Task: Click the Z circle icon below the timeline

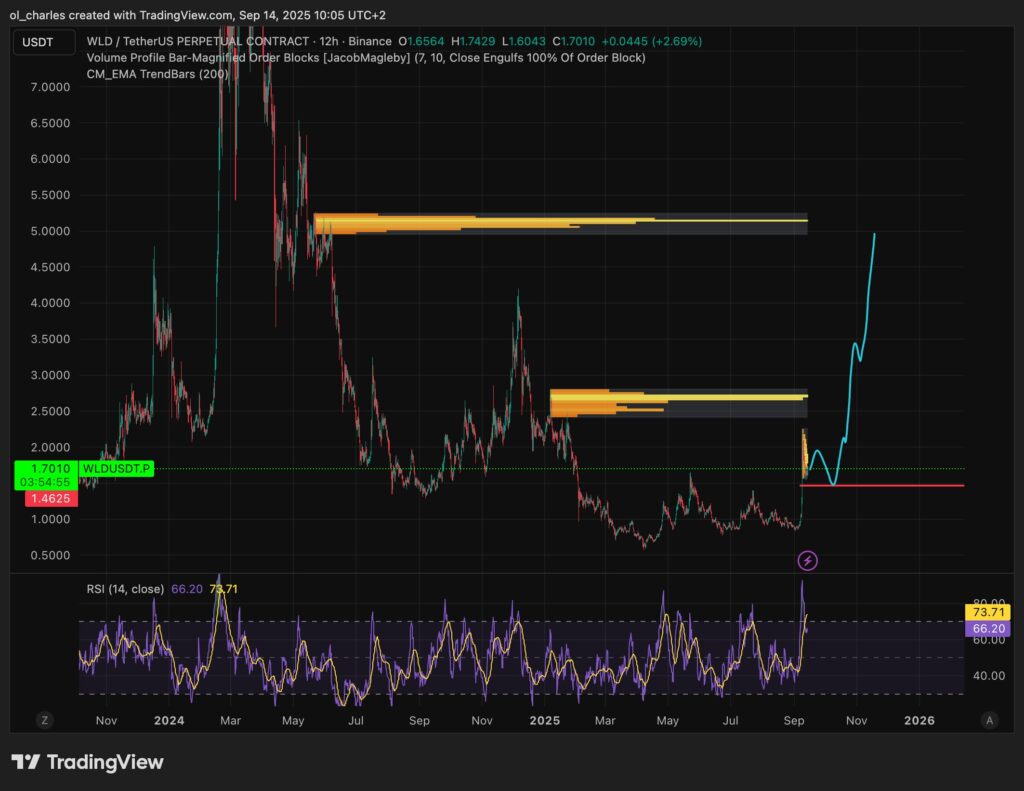Action: point(44,720)
